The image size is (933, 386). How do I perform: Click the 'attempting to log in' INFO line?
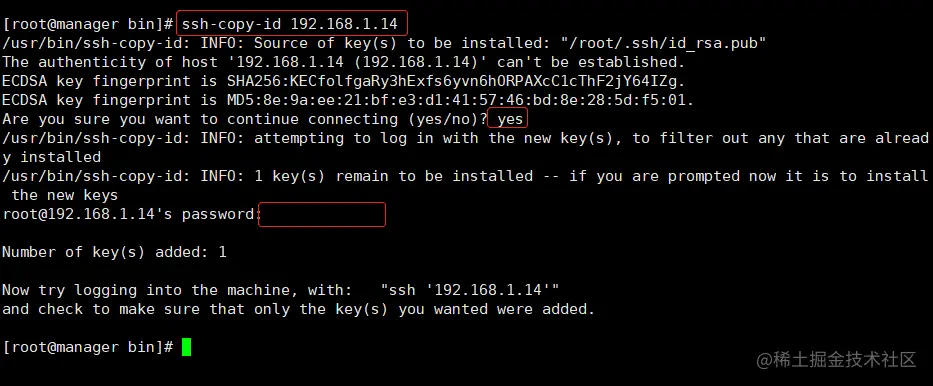[465, 148]
